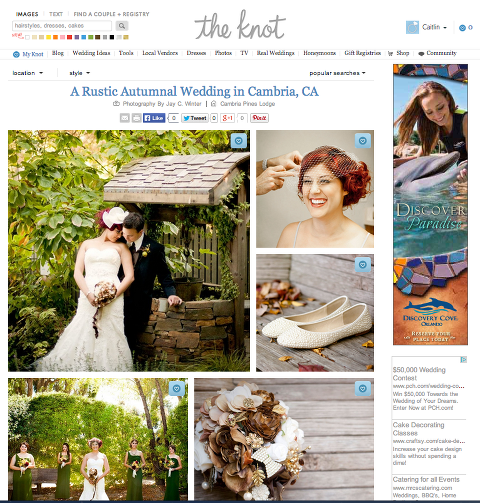Click the hairstyles, dresses, cakes search field
The width and height of the screenshot is (480, 503).
62,26
